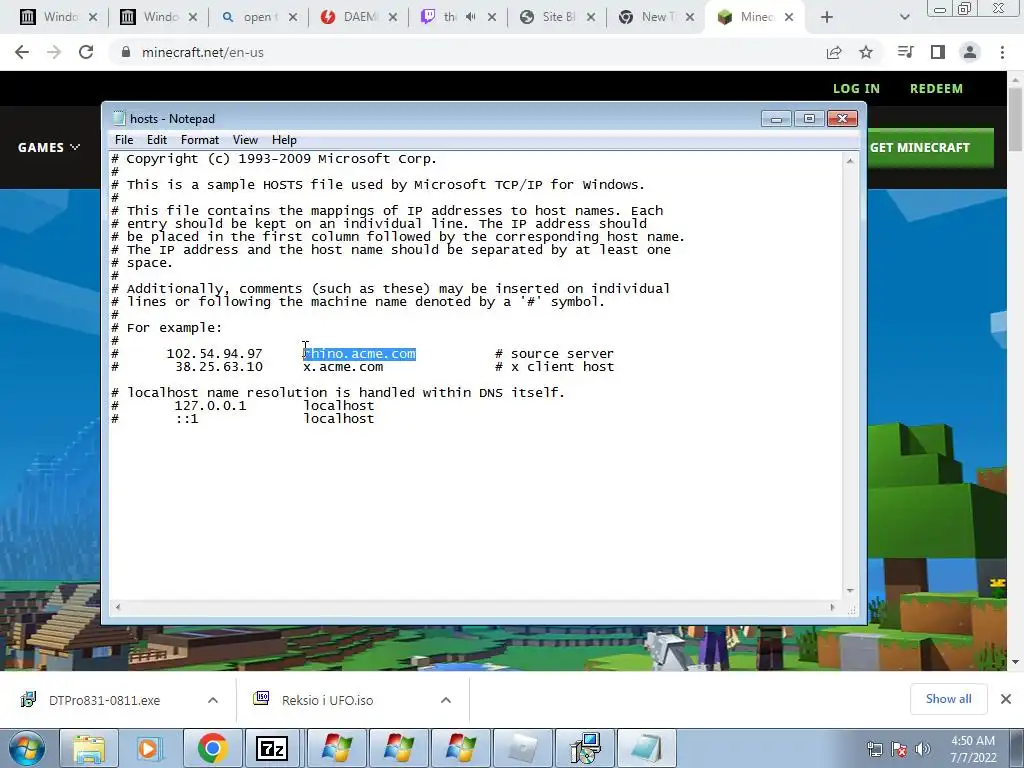Image resolution: width=1024 pixels, height=768 pixels.
Task: Open the media controls icon in Chrome
Action: pyautogui.click(x=905, y=52)
